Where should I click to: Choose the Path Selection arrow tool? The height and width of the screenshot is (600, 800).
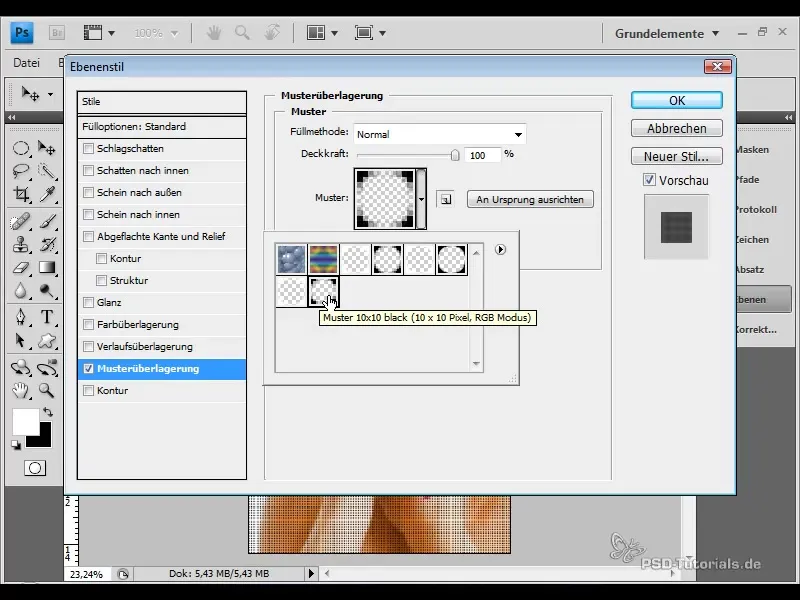[x=21, y=340]
